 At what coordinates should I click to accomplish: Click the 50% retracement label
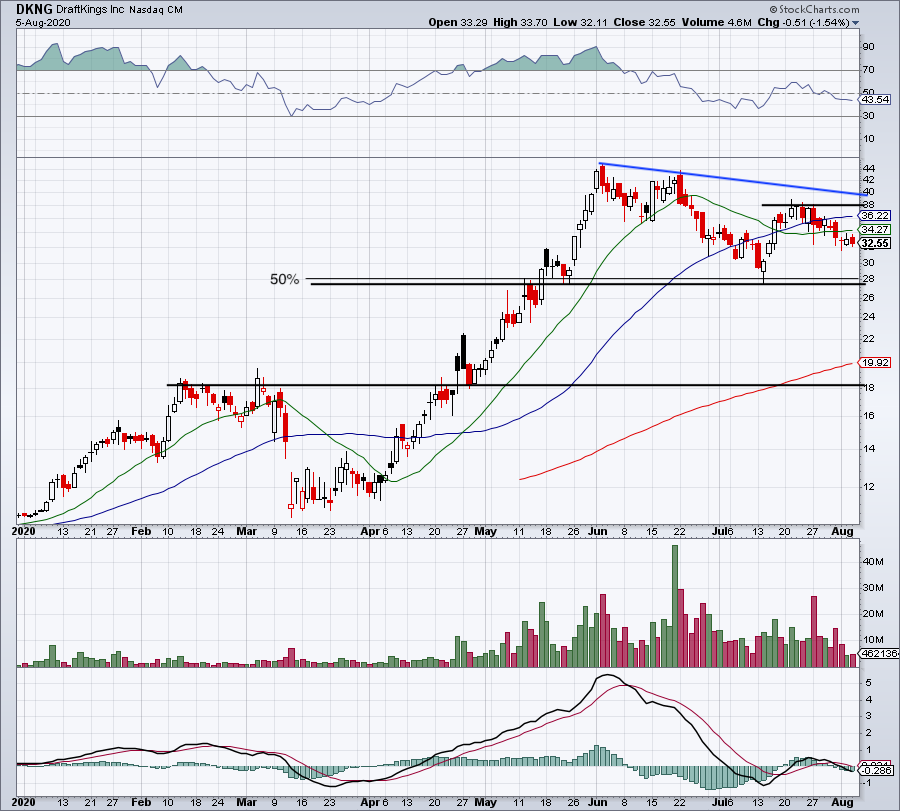coord(285,280)
